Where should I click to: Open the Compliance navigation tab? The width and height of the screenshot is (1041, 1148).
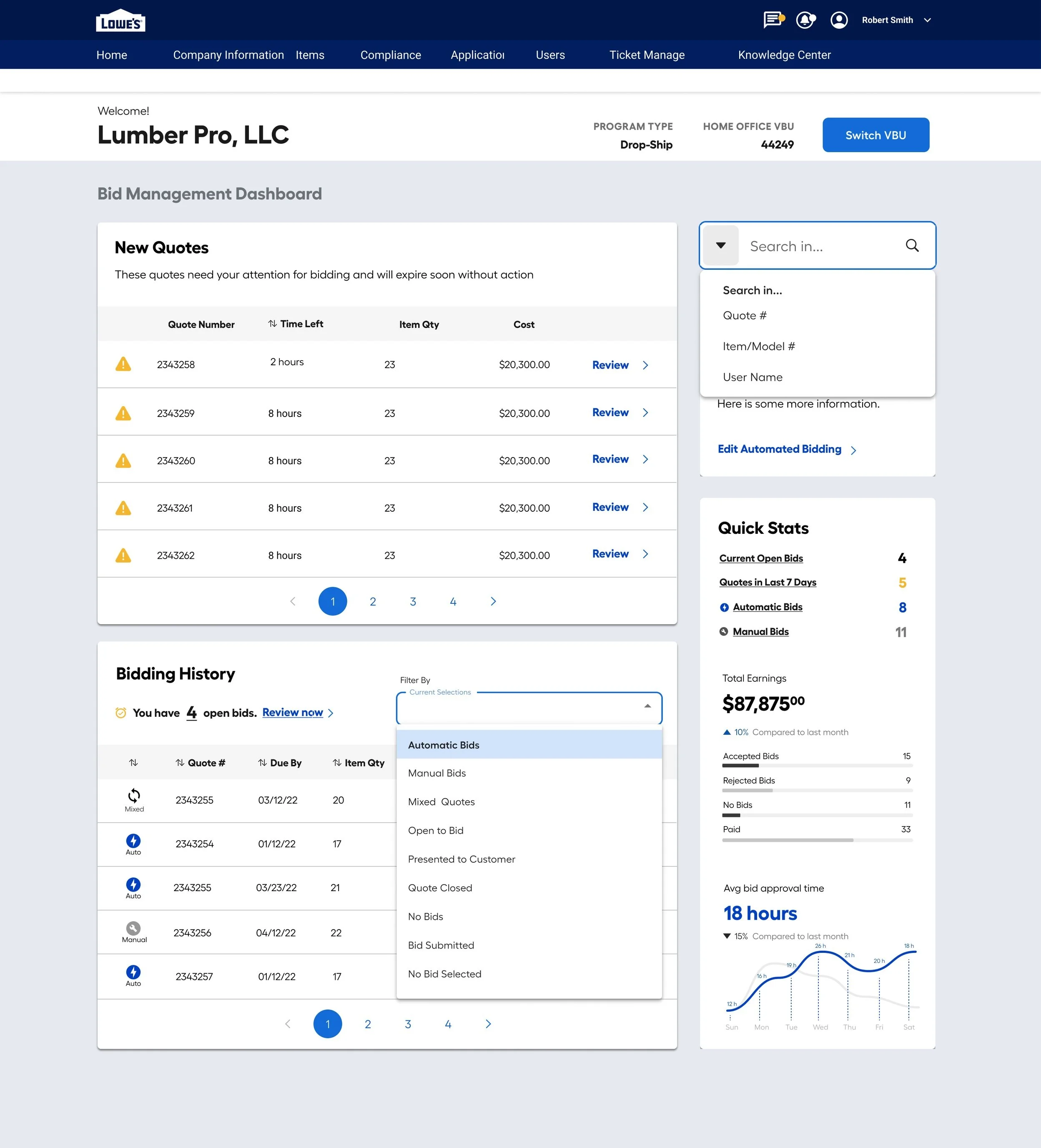(391, 55)
